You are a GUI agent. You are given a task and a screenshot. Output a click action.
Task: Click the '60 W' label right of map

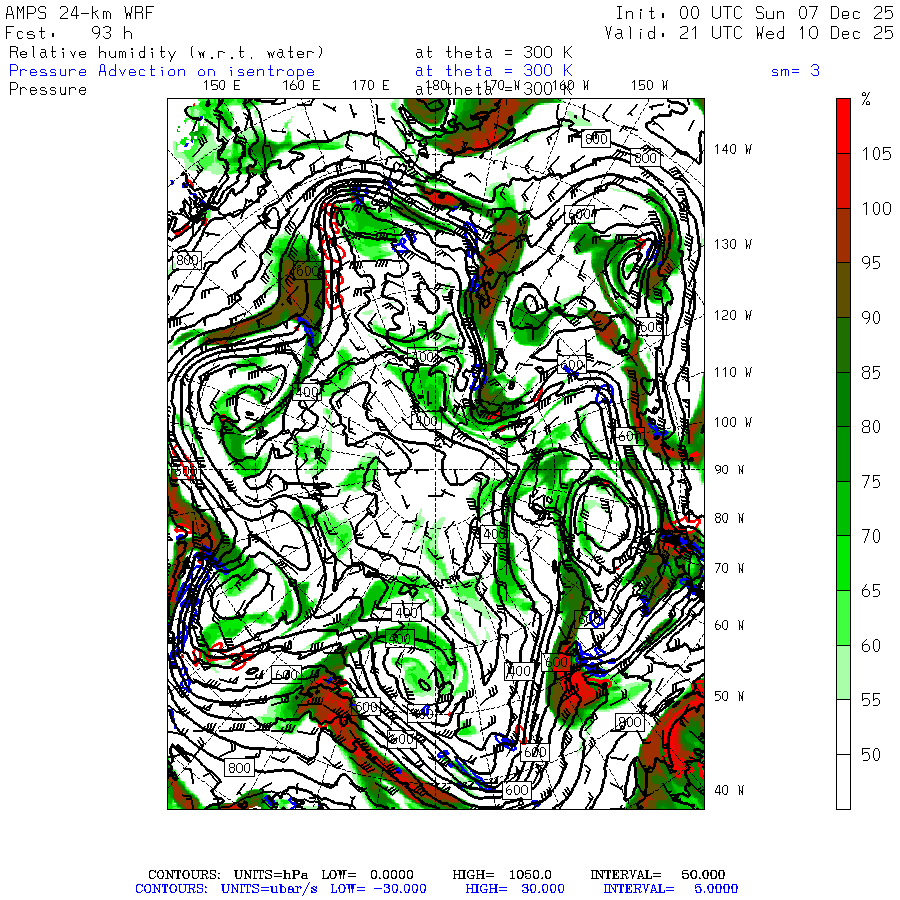click(729, 625)
